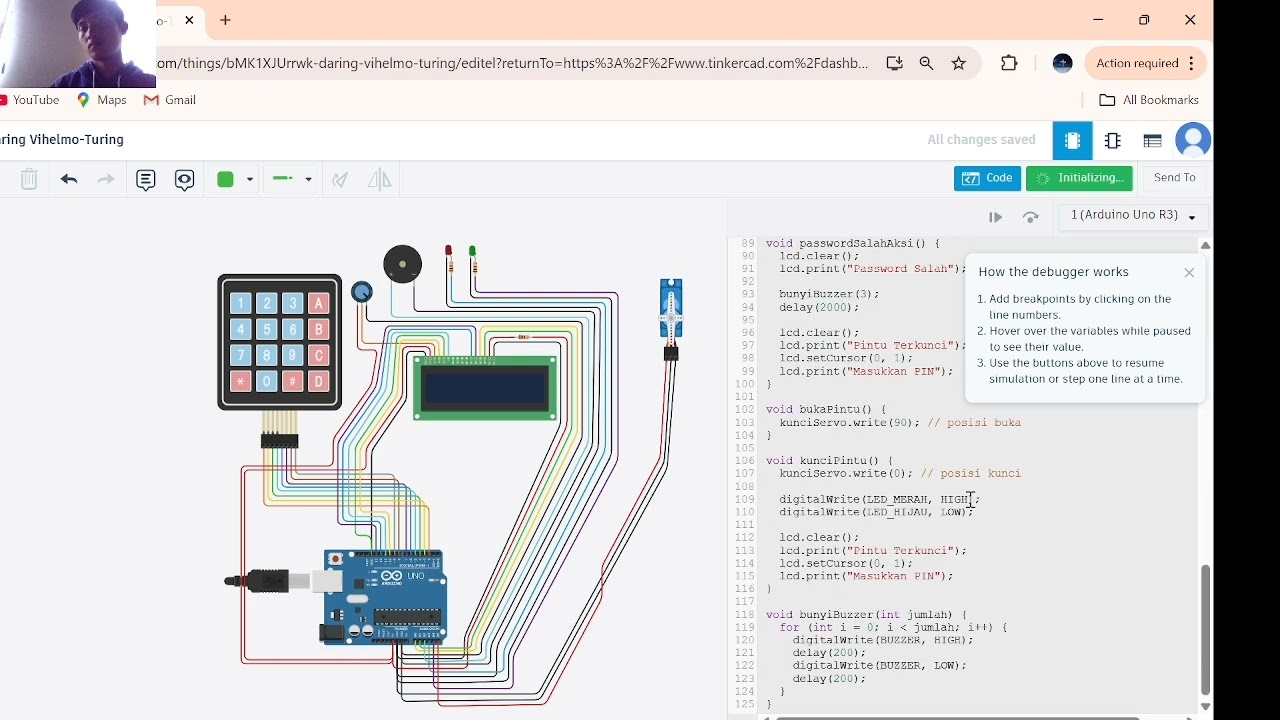Click the keypad hash key
The image size is (1280, 720).
coord(293,381)
